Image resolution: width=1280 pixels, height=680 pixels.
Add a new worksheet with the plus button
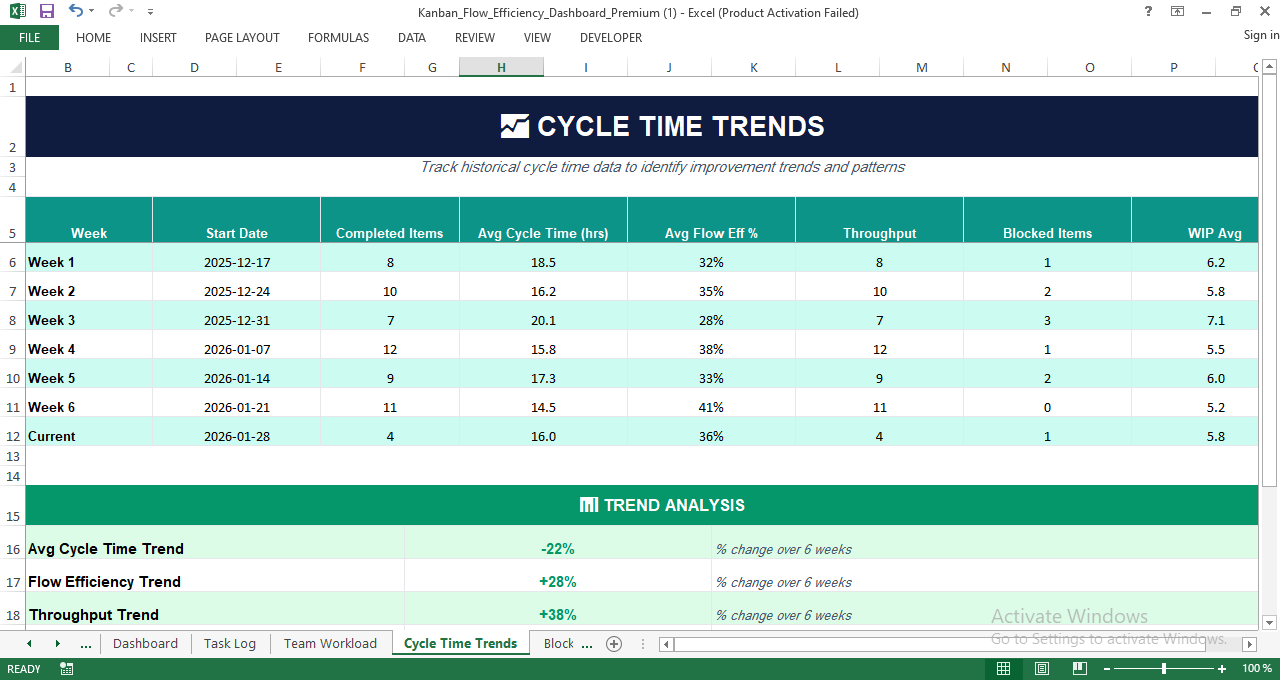point(614,644)
